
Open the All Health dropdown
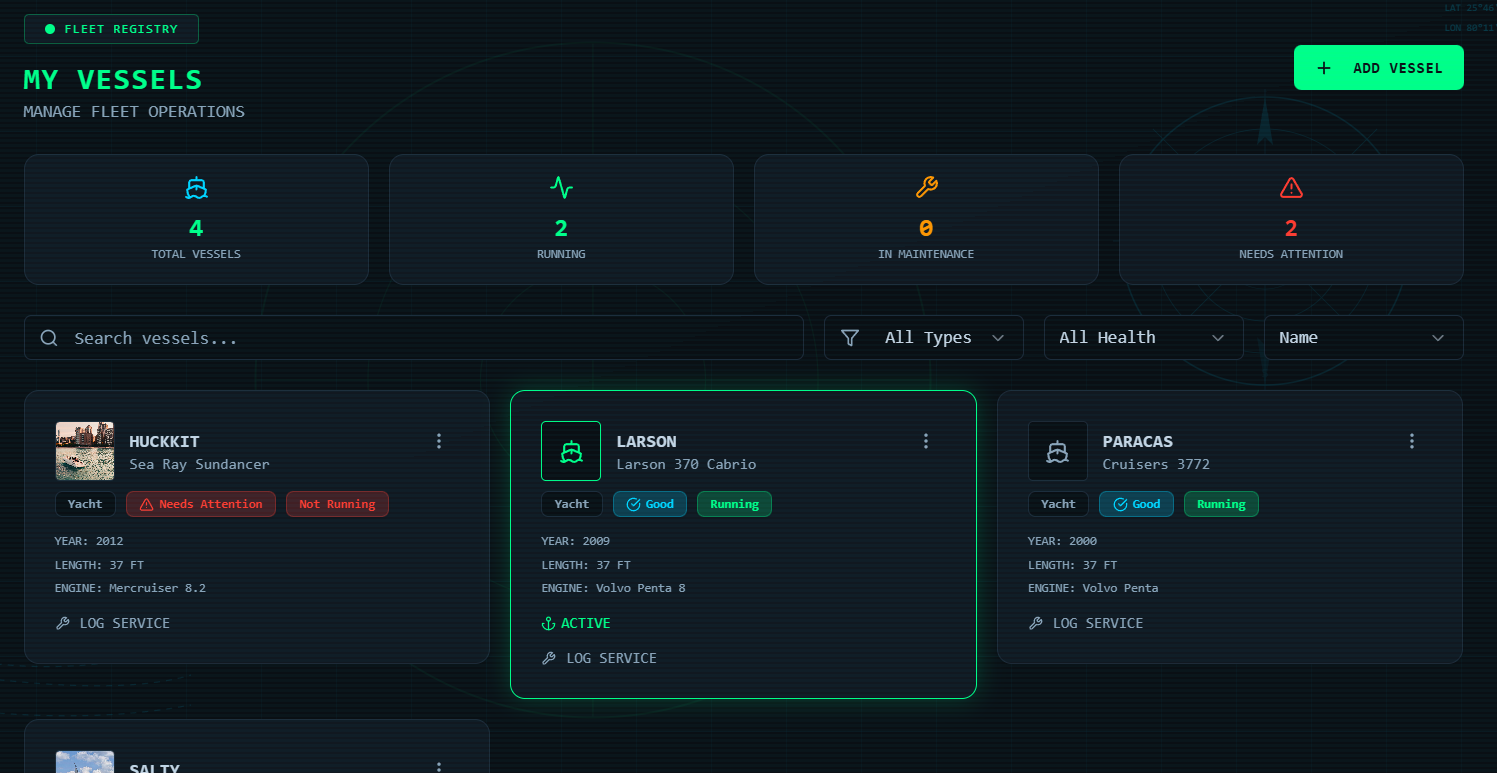pyautogui.click(x=1144, y=338)
